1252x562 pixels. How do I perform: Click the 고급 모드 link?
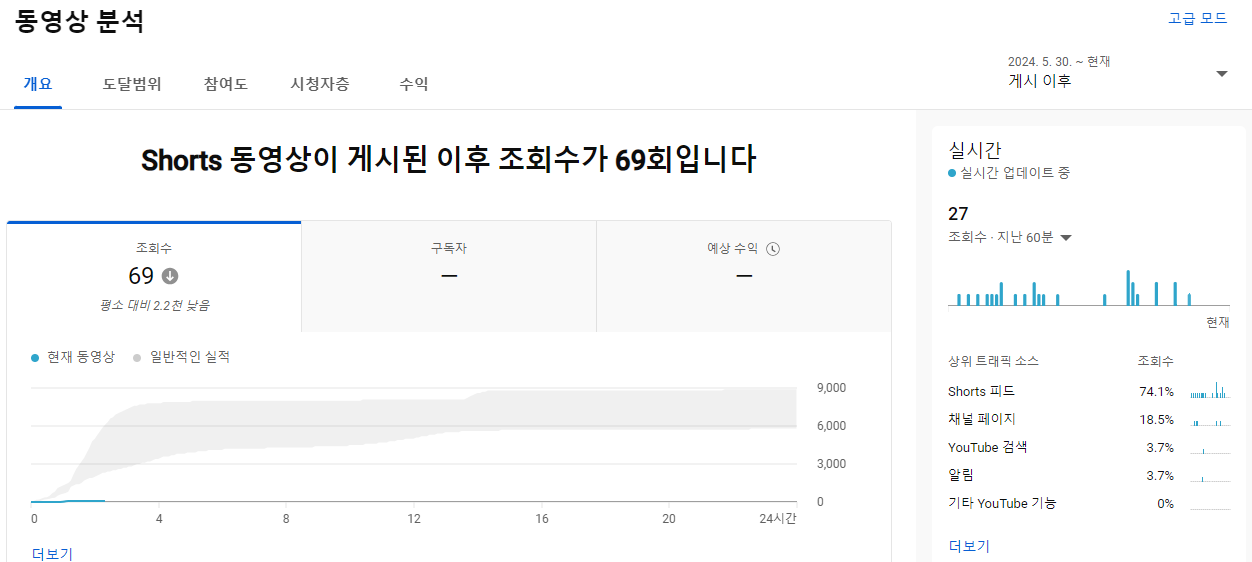point(1198,18)
